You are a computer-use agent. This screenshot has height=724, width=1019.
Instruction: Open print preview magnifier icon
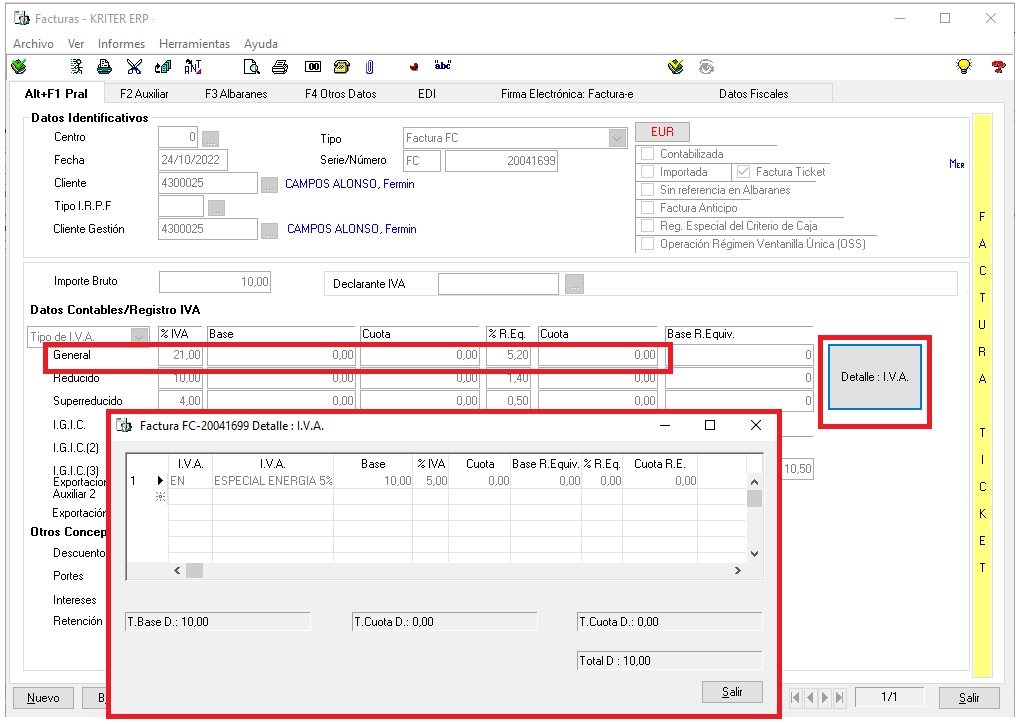252,66
